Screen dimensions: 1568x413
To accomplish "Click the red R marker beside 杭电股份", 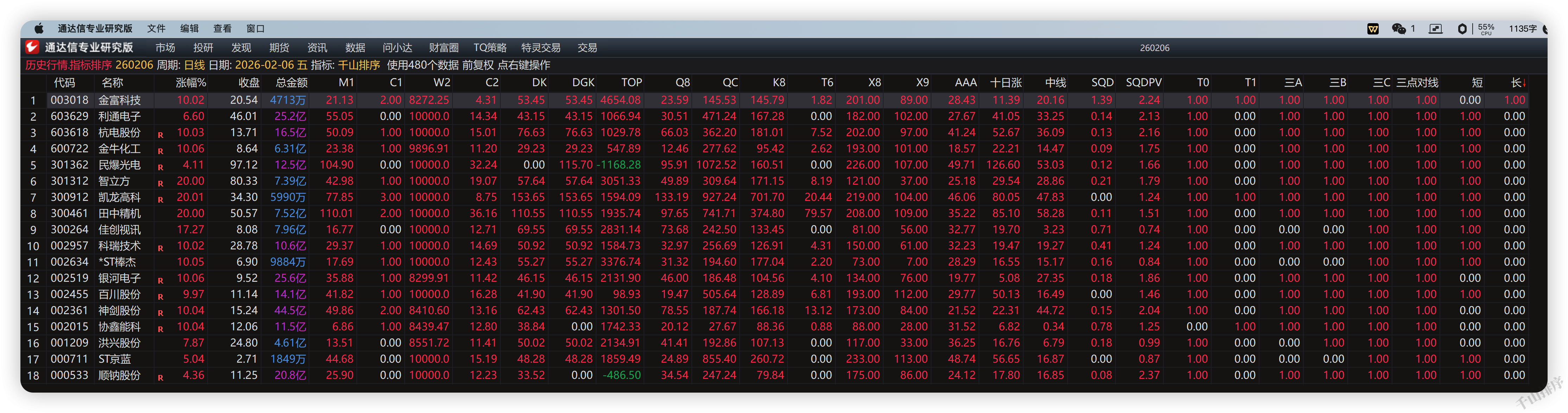I will pyautogui.click(x=161, y=135).
